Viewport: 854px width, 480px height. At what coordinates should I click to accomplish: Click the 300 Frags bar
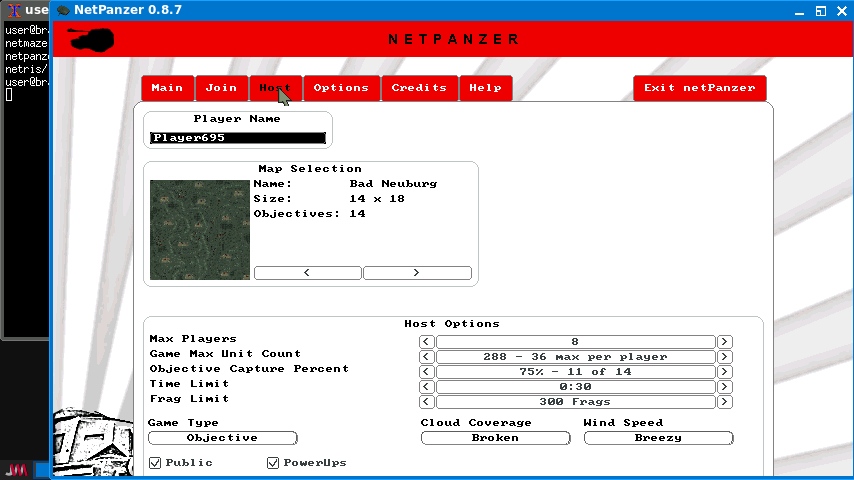click(x=575, y=402)
